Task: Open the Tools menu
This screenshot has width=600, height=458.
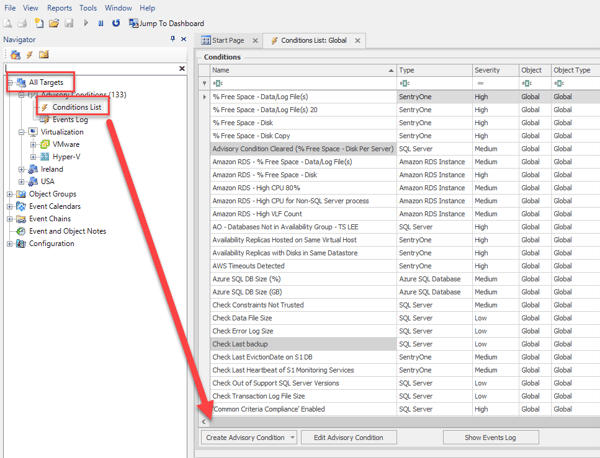Action: coord(88,8)
